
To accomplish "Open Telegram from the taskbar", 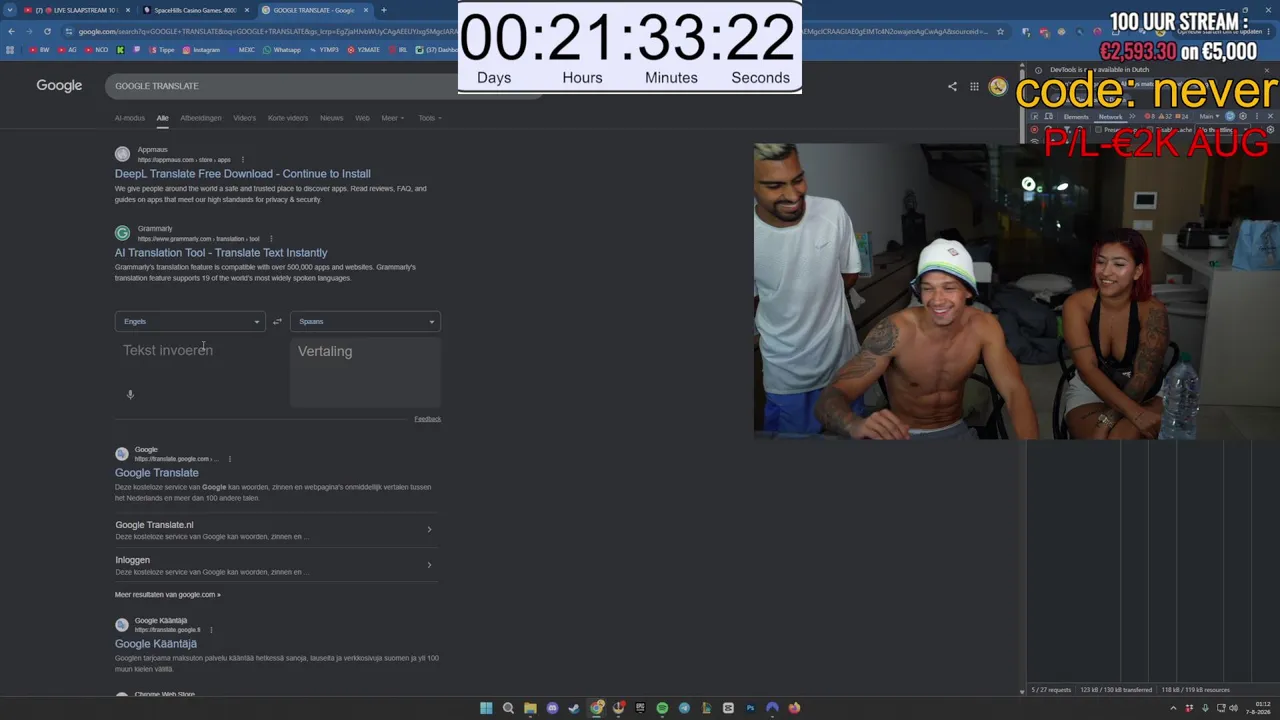I will click(684, 708).
